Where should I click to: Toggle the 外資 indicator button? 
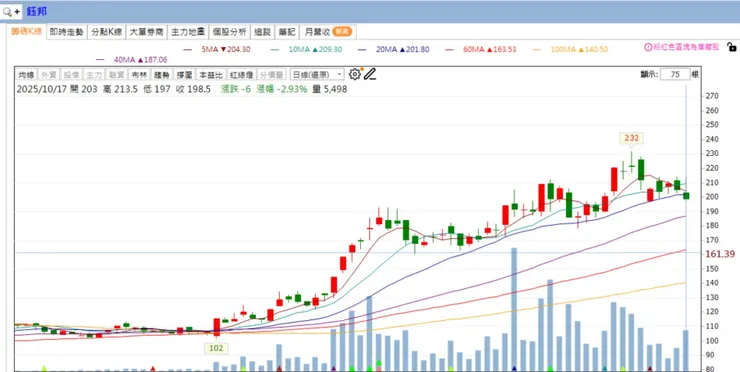pos(49,75)
